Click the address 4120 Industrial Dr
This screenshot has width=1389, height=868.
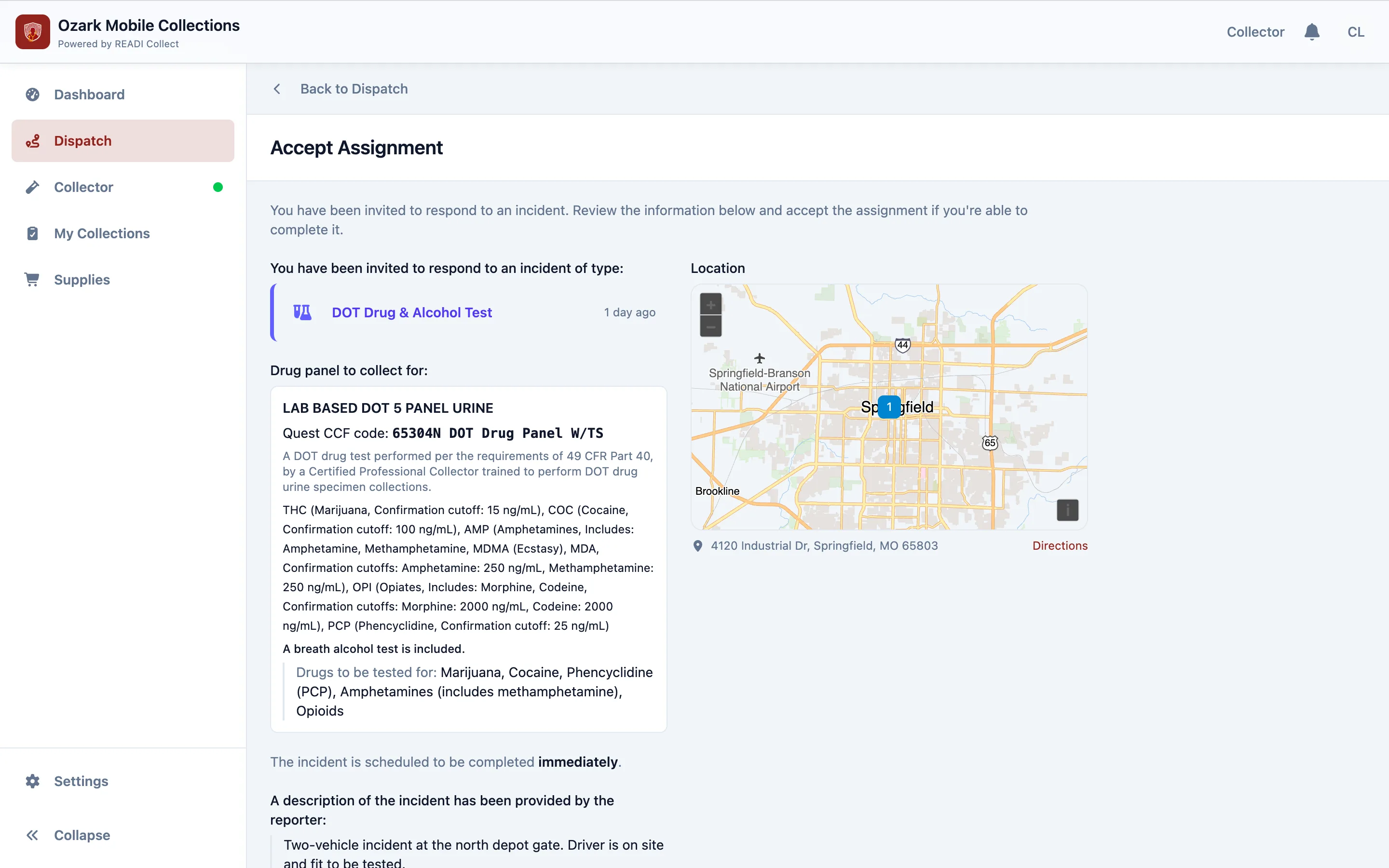[824, 546]
